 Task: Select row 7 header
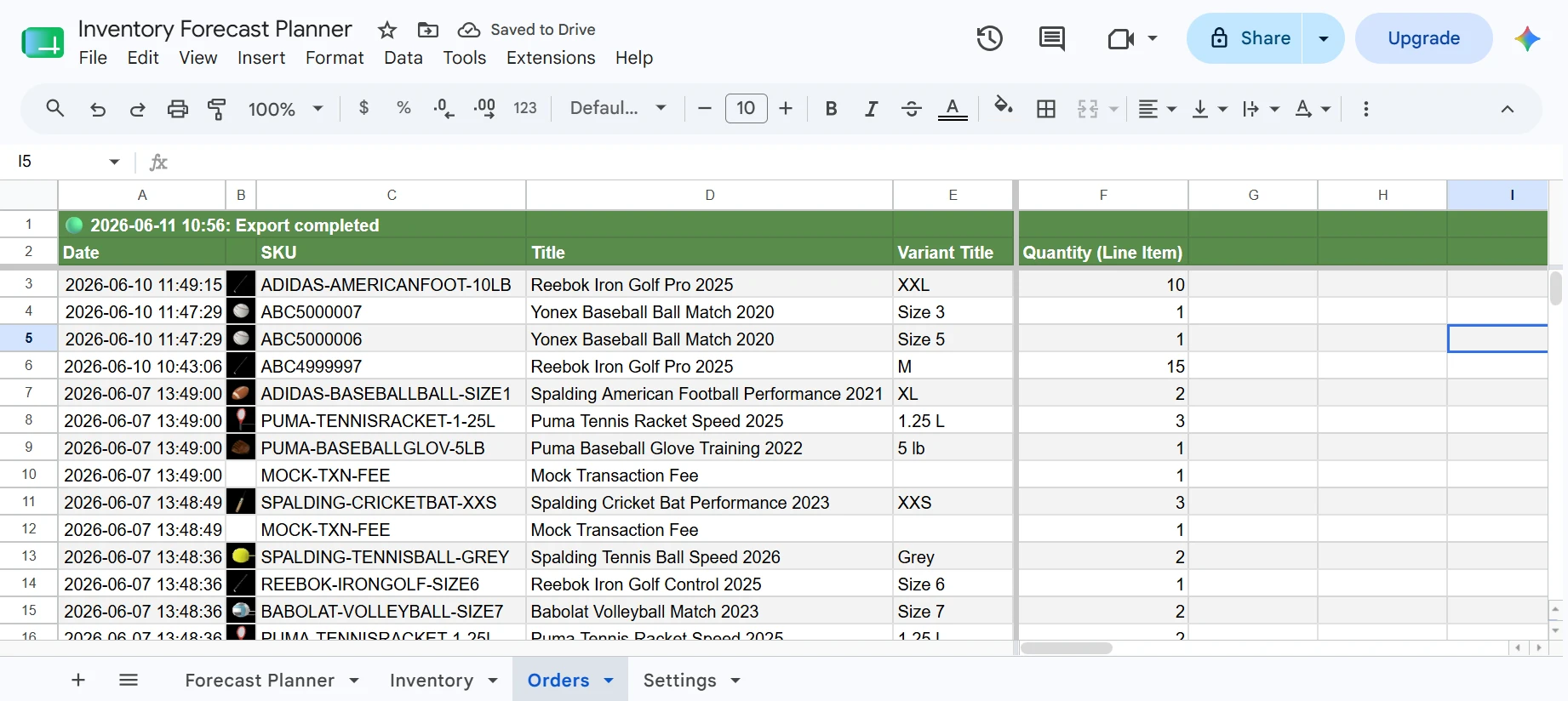pos(29,393)
